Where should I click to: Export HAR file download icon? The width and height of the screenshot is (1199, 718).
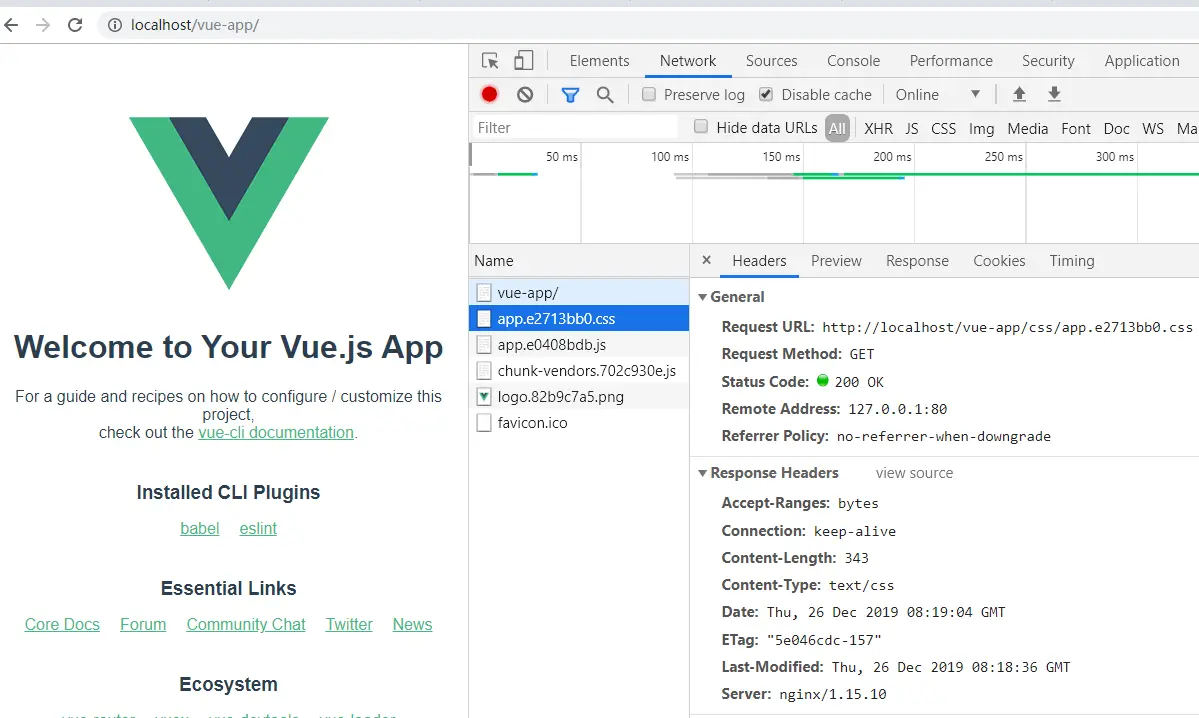(1054, 94)
